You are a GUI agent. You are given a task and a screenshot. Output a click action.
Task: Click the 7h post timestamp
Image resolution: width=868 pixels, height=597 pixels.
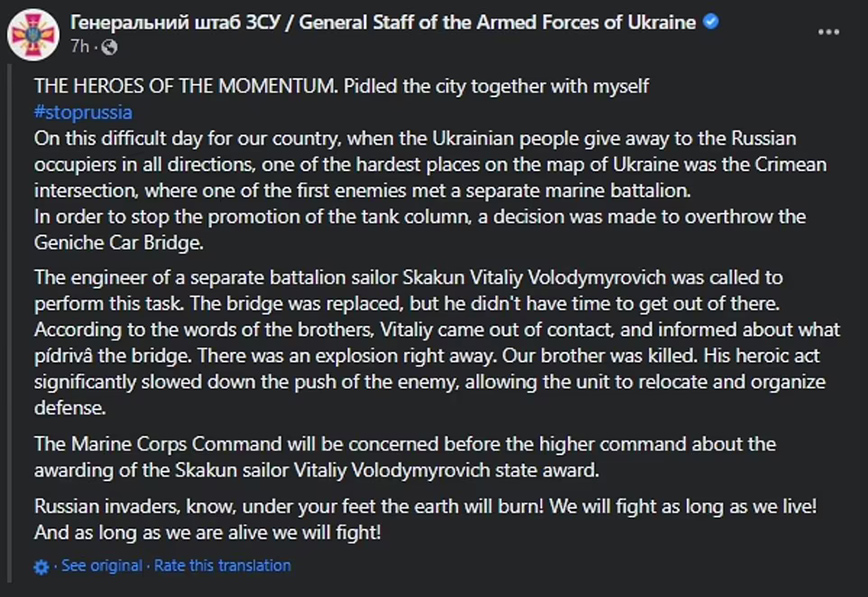click(x=82, y=46)
